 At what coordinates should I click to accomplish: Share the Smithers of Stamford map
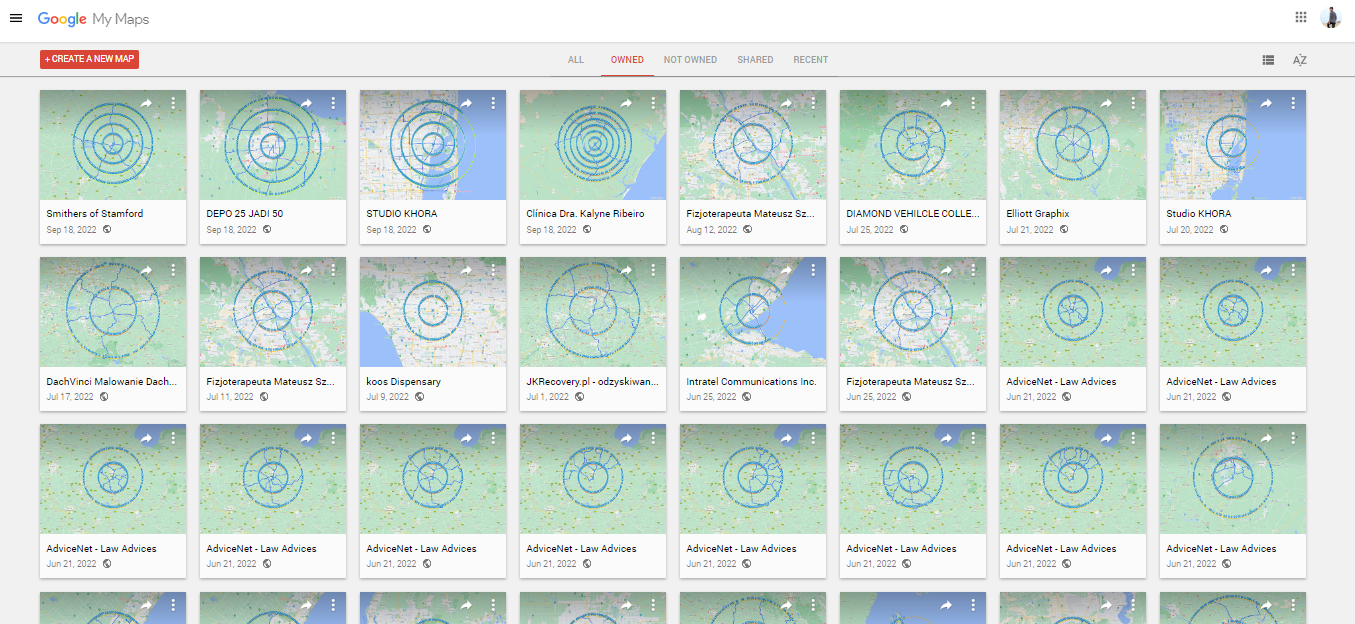[146, 103]
